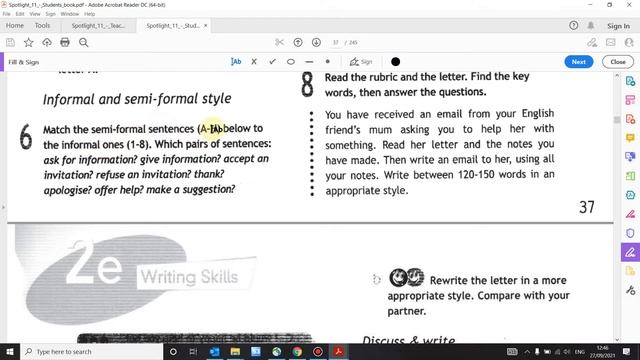Screen dimensions: 640x360
Task: Select the circle tool
Action: click(291, 62)
